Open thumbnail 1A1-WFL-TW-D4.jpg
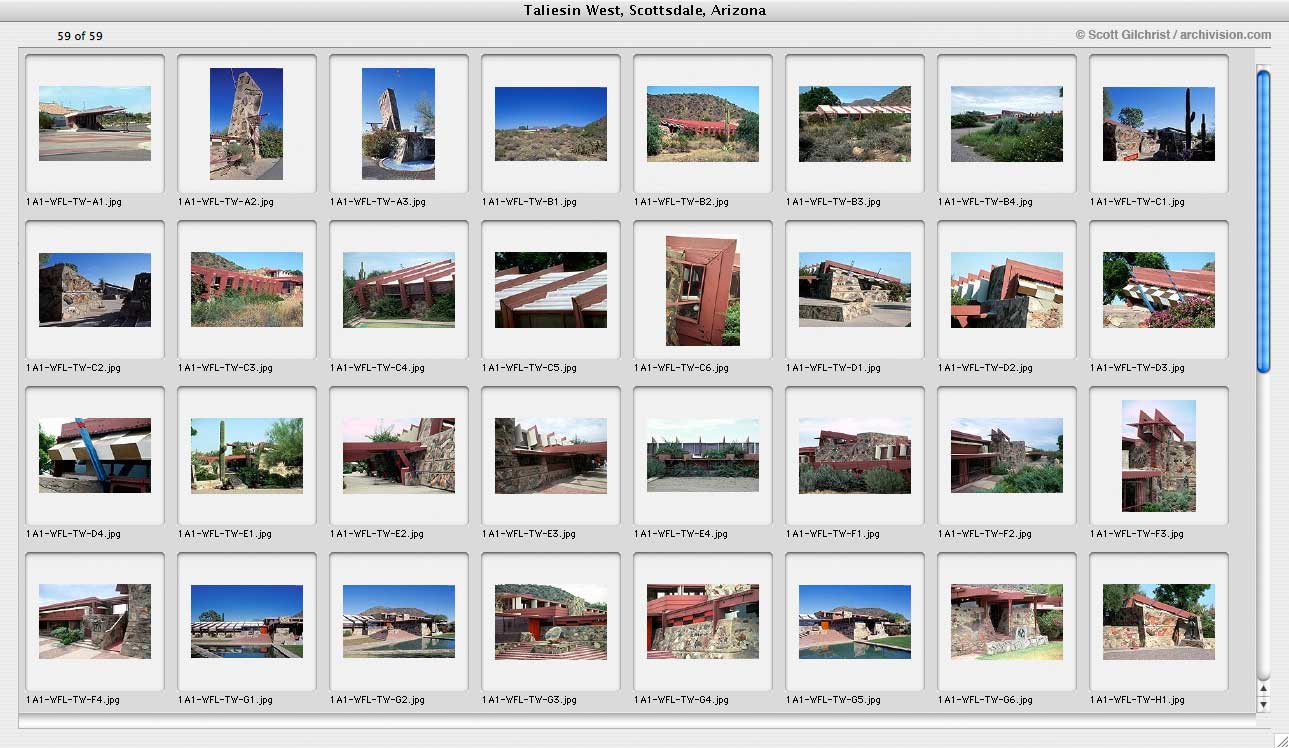1289x748 pixels. tap(95, 455)
